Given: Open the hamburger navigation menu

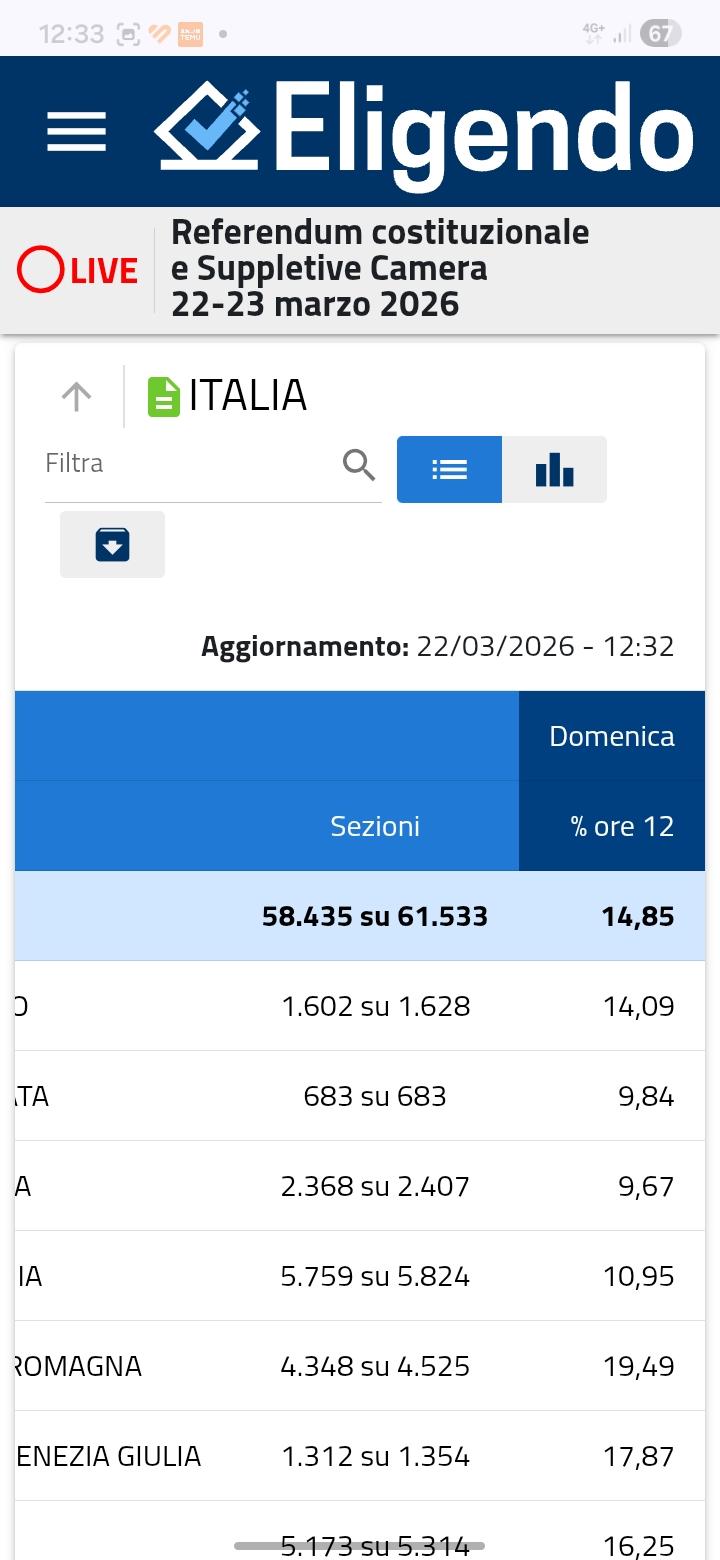Looking at the screenshot, I should (76, 131).
